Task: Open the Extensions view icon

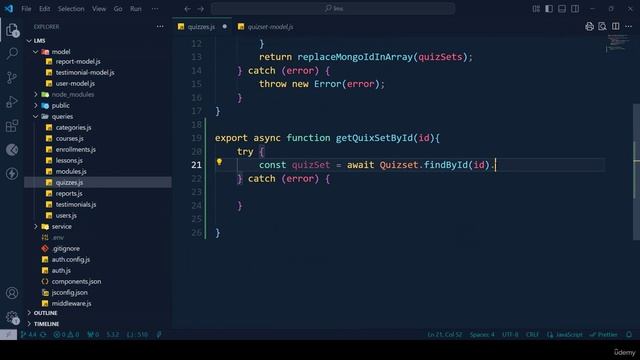Action: click(12, 126)
